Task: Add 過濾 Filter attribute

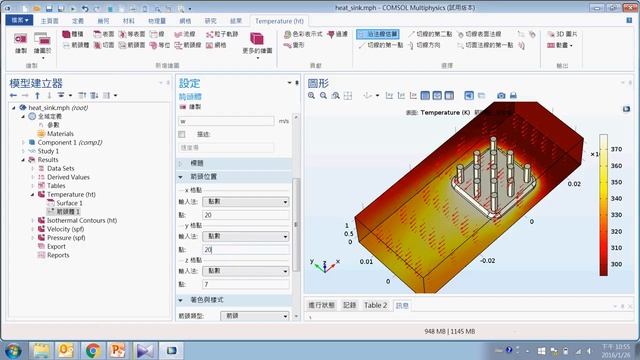Action: [x=337, y=34]
